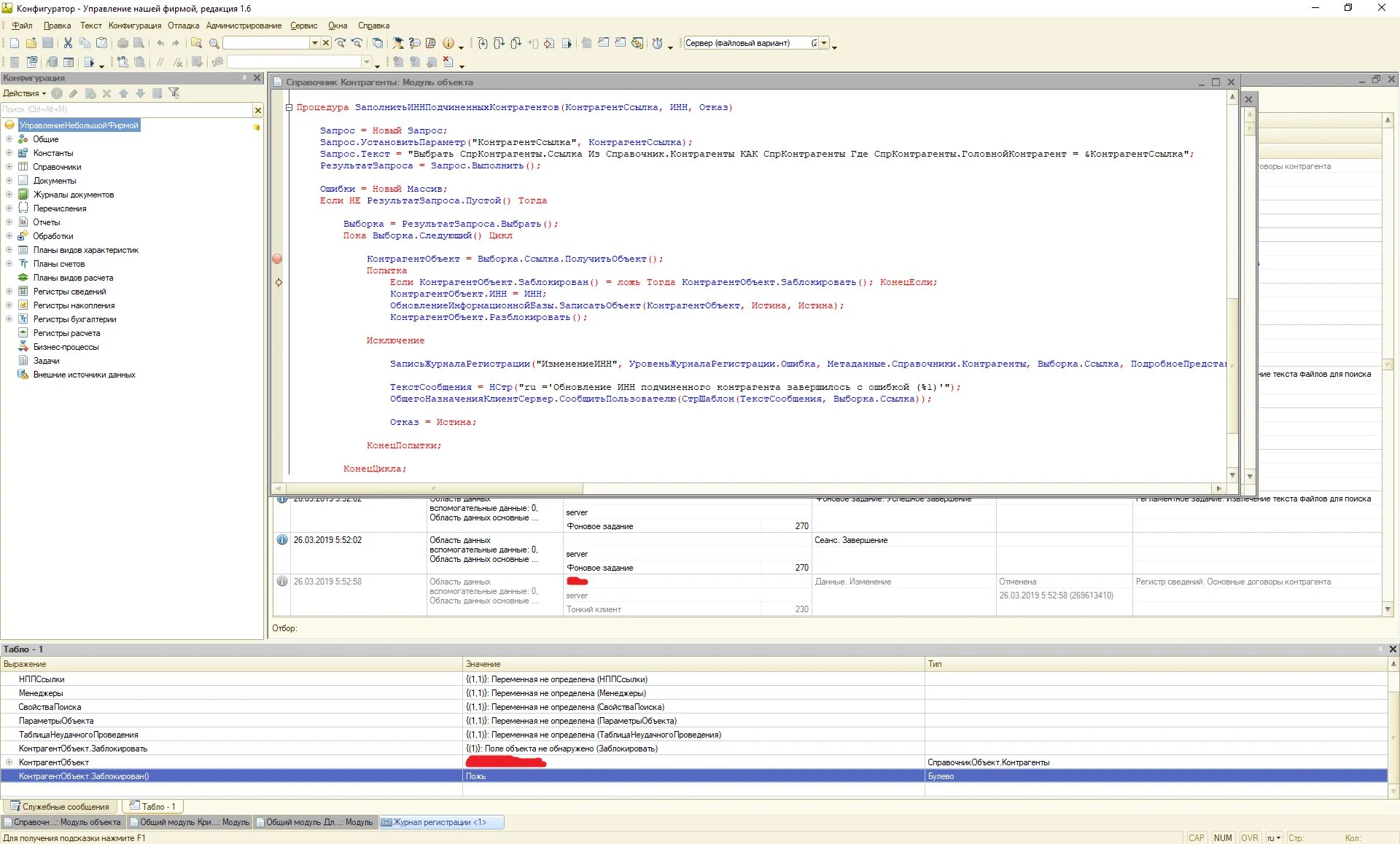Switch to Журнал регистрации window button
1400x844 pixels.
[x=440, y=822]
